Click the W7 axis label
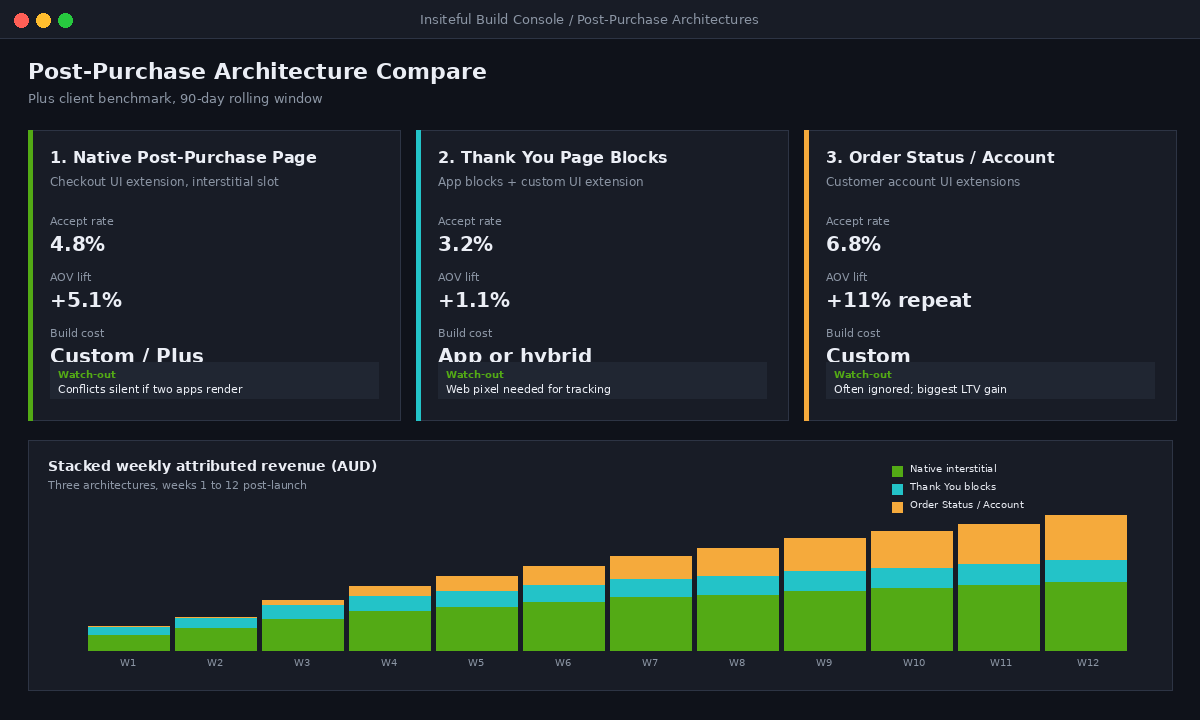Image resolution: width=1200 pixels, height=720 pixels. (x=650, y=663)
